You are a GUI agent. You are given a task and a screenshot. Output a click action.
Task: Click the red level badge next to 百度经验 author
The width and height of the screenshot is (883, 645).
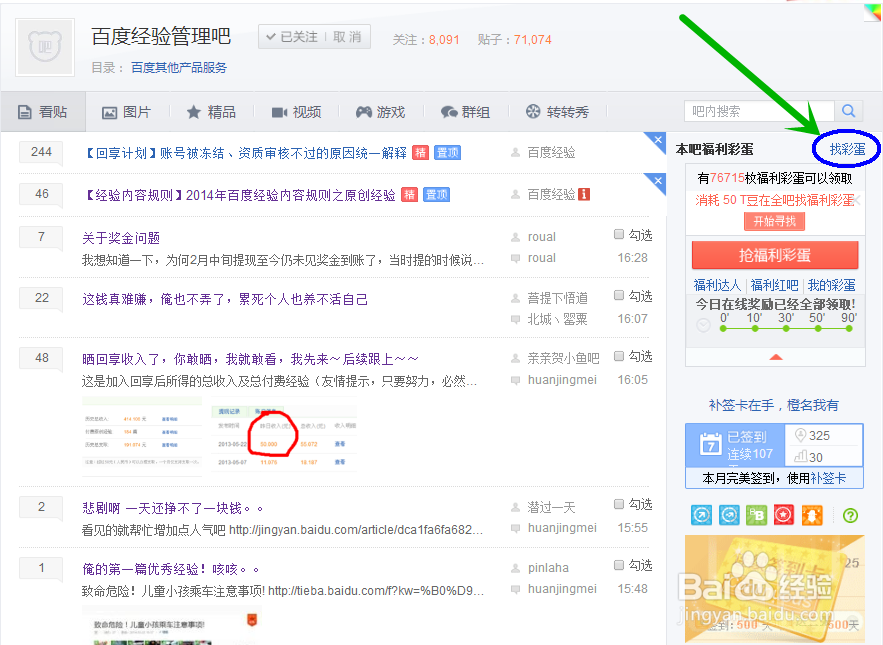point(584,194)
